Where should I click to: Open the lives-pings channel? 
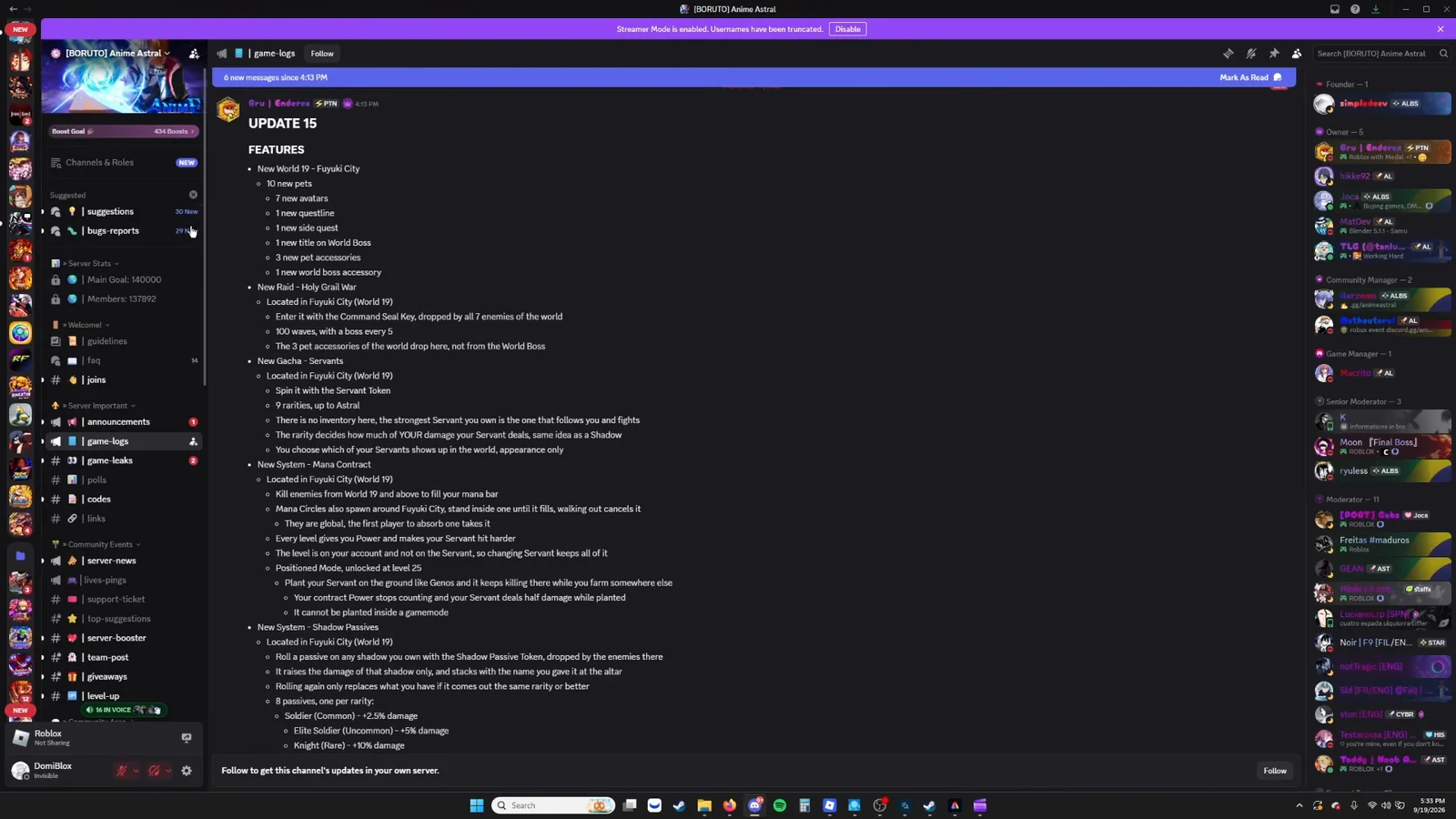click(x=123, y=580)
